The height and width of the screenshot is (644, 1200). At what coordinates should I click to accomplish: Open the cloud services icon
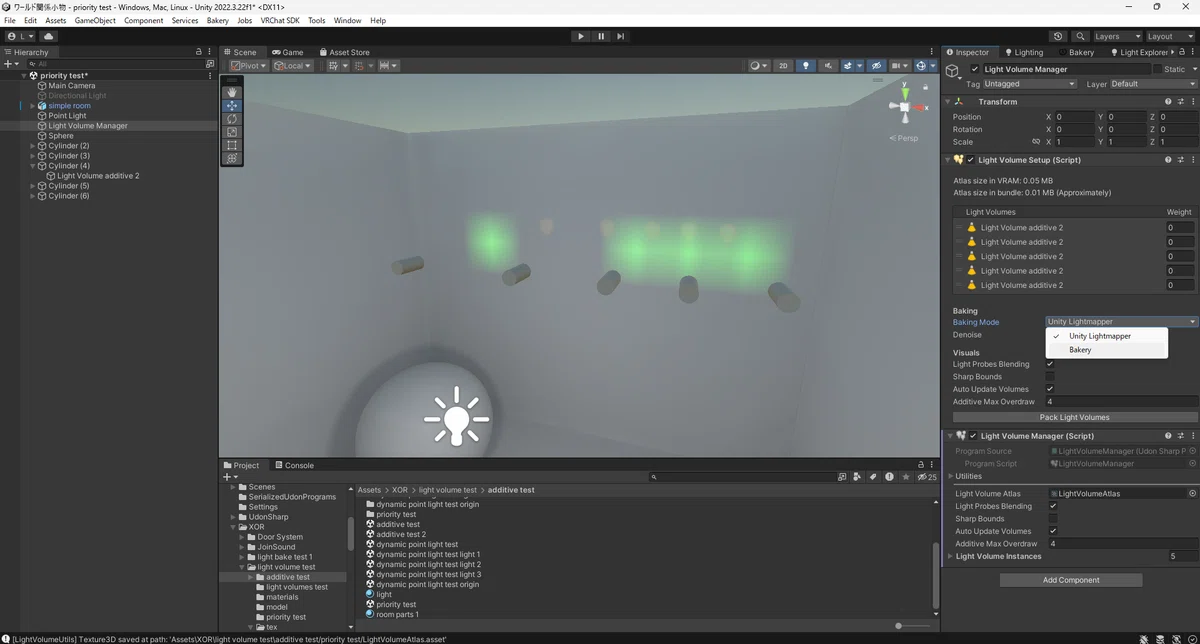48,36
